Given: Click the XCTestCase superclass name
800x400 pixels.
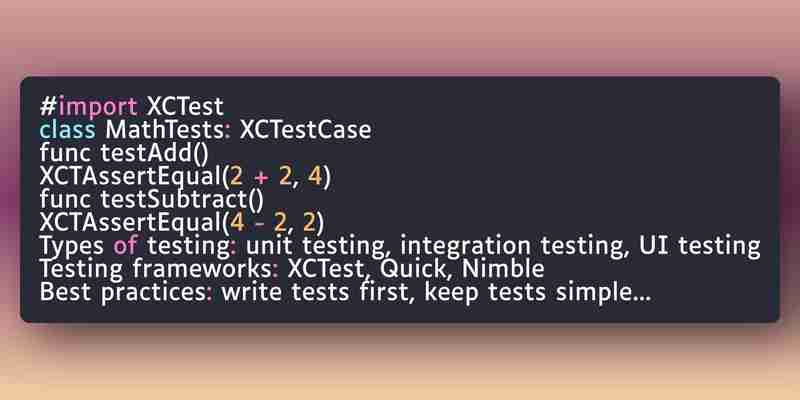Looking at the screenshot, I should 306,130.
